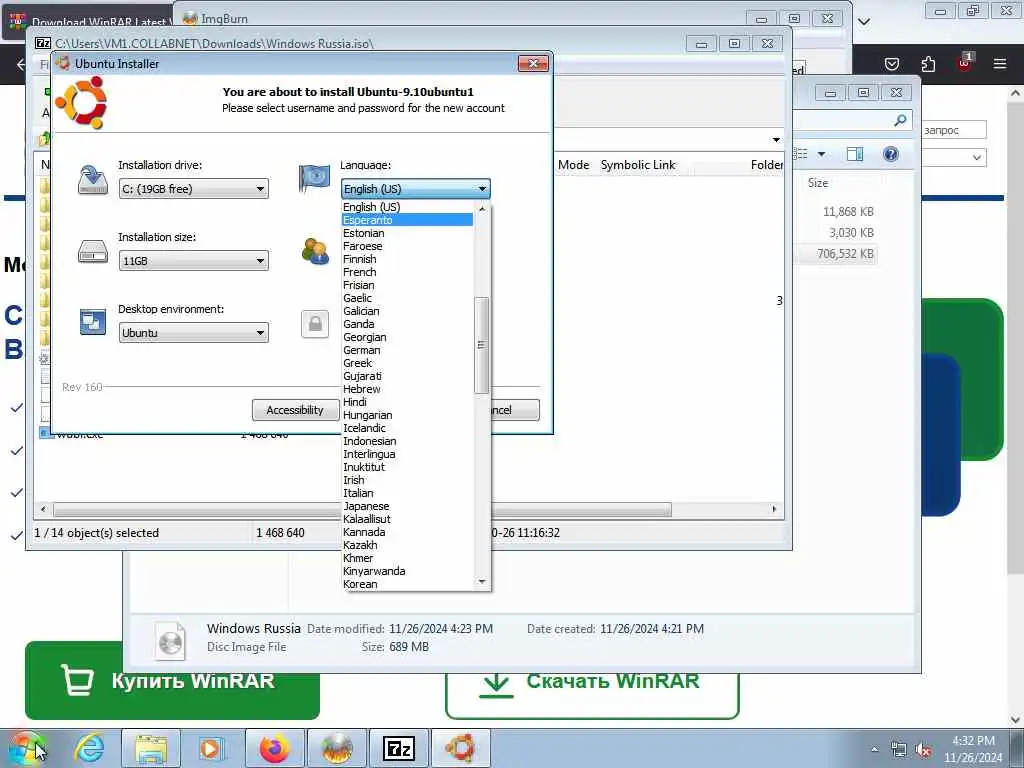Click the partially hidden Cancel button

(x=515, y=410)
